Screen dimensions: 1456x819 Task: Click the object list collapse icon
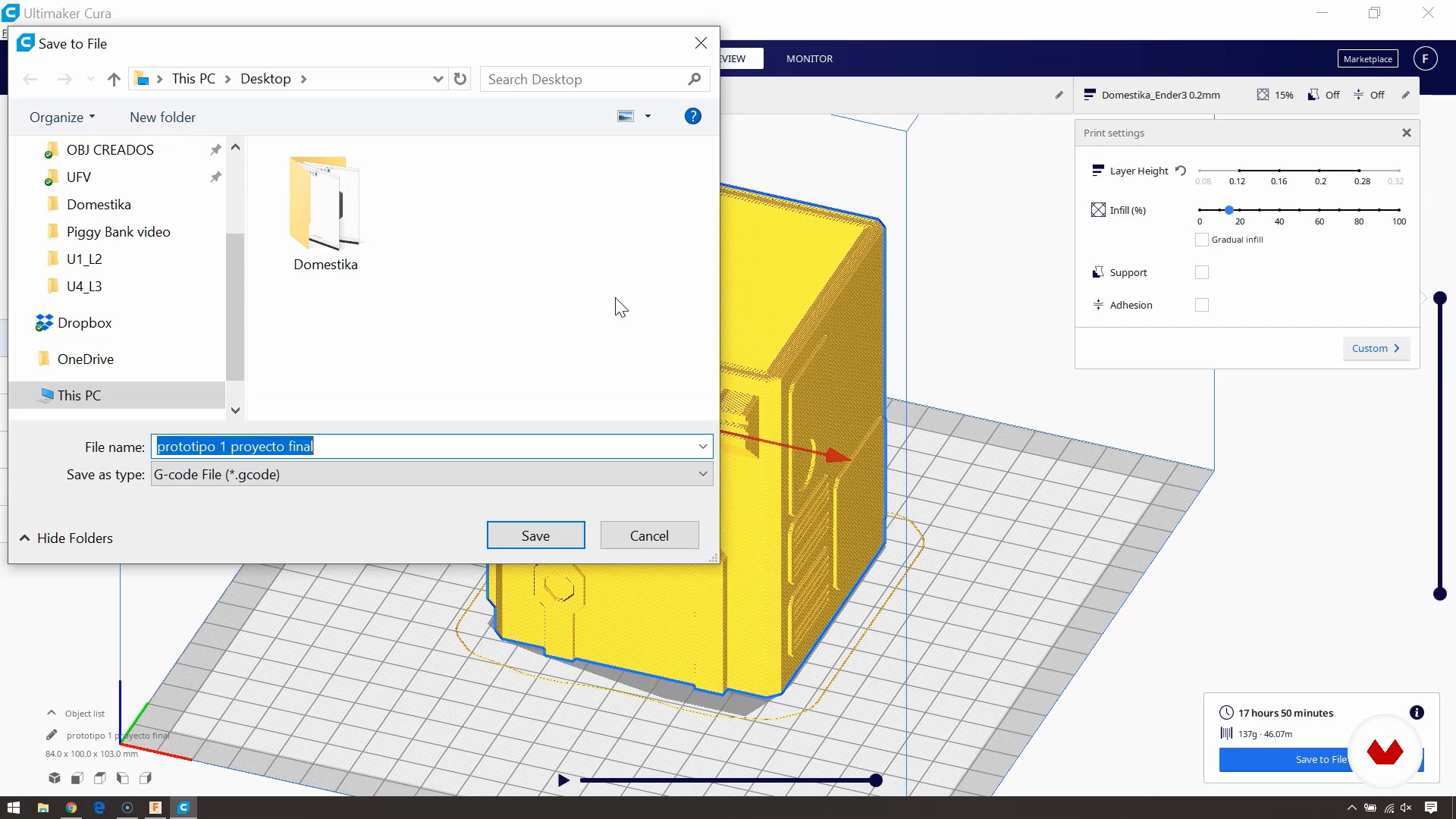click(x=51, y=712)
